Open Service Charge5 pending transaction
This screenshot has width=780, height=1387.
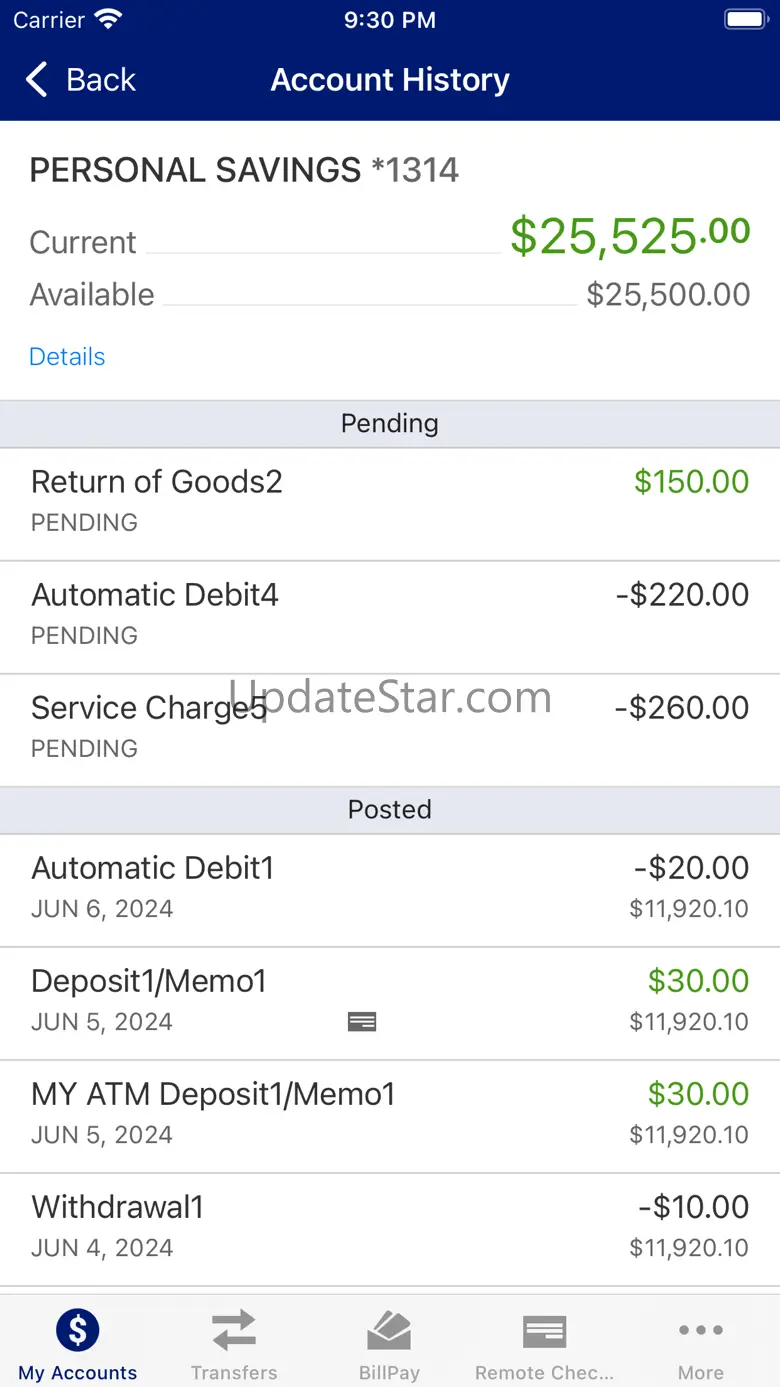(390, 730)
